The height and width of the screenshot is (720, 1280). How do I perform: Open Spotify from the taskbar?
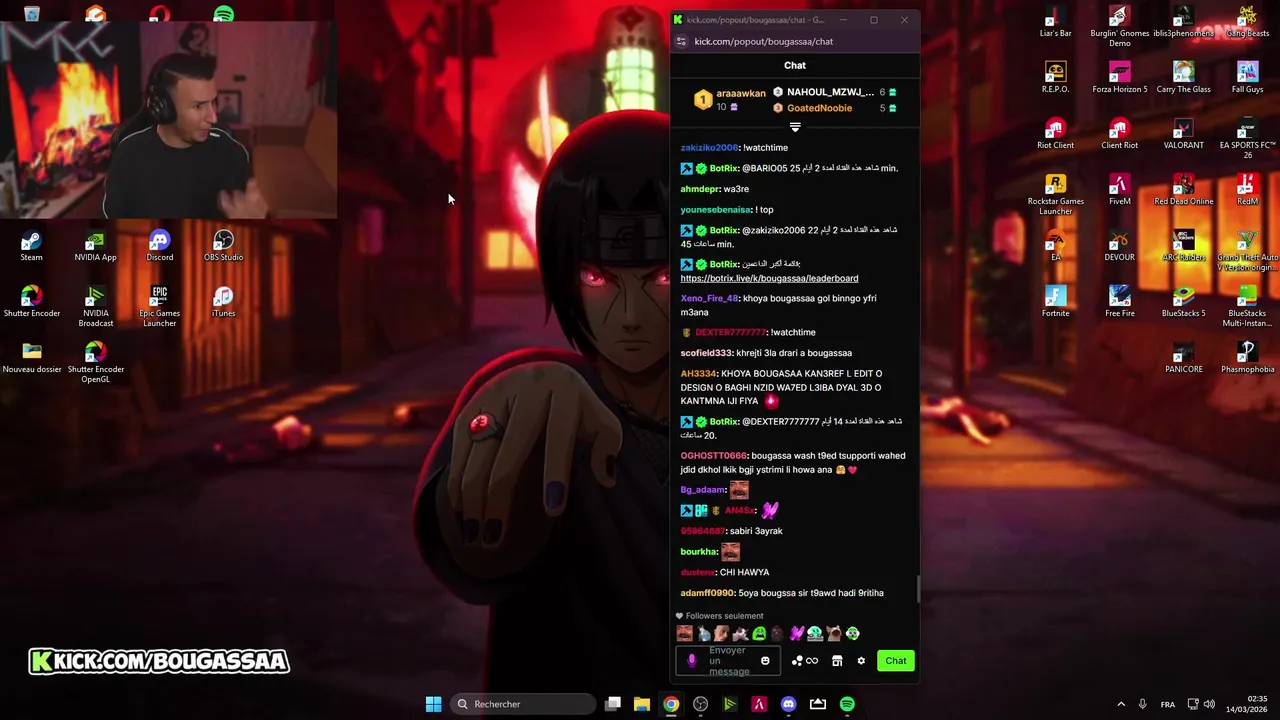[847, 704]
